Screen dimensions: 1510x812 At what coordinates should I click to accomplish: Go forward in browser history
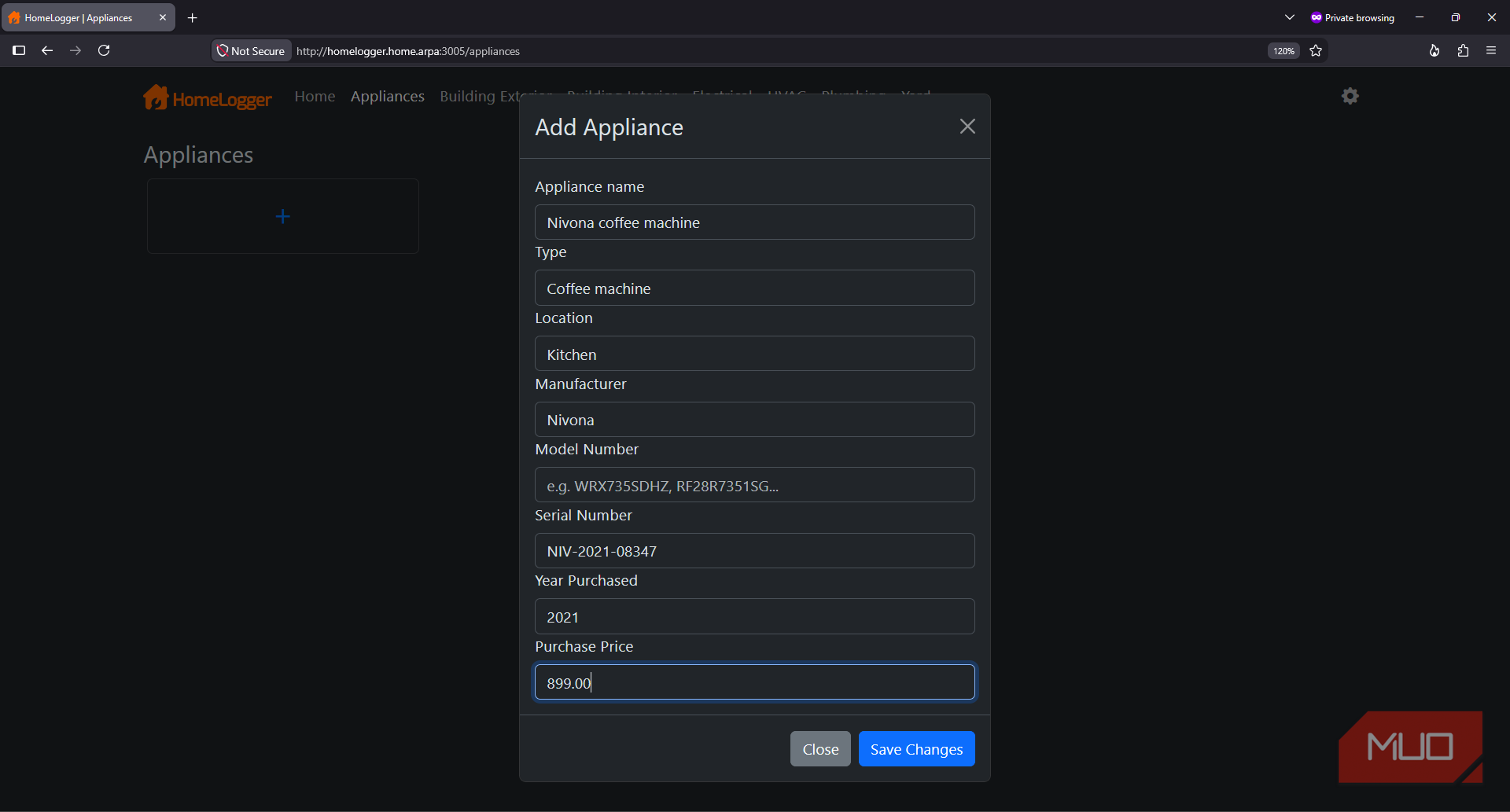75,50
